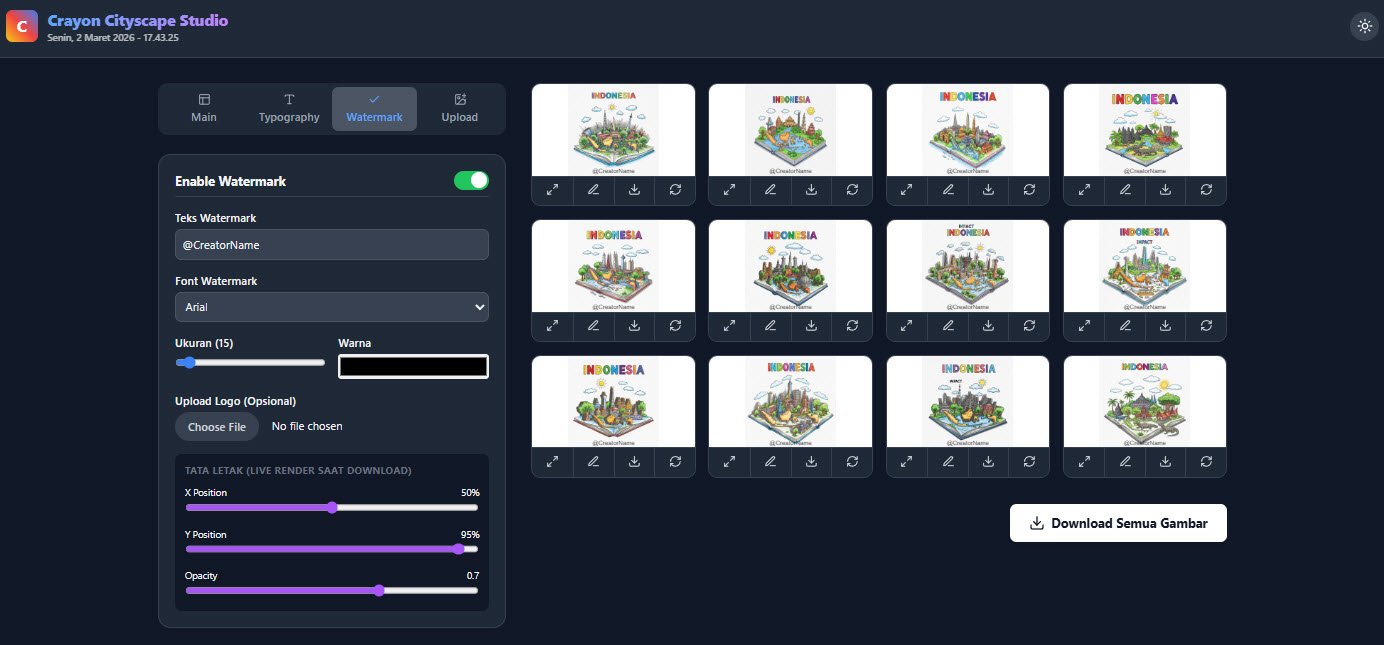The image size is (1384, 645).
Task: Edit the second image in the top row
Action: [x=770, y=189]
